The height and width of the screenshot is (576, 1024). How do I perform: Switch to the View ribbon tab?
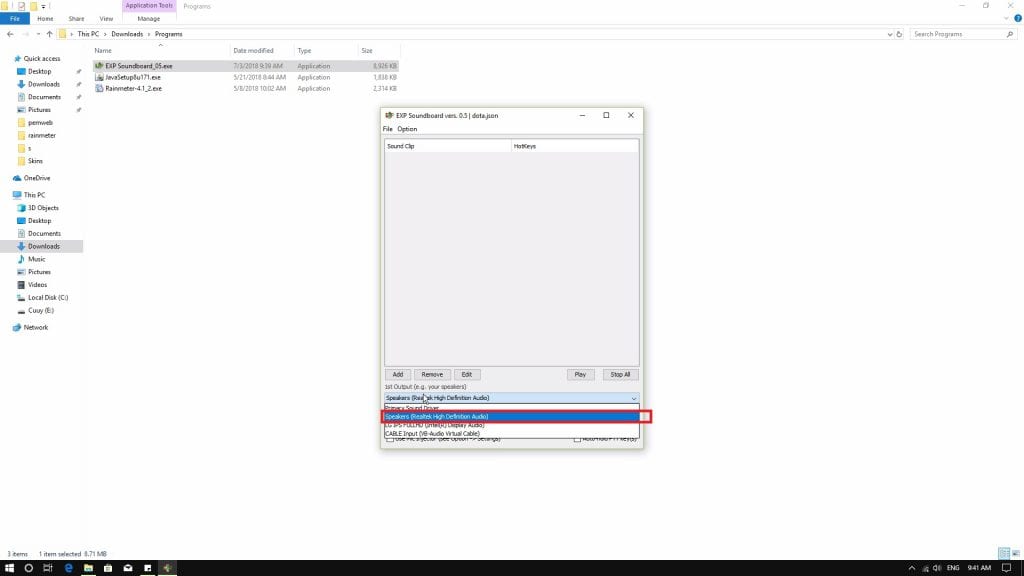106,19
